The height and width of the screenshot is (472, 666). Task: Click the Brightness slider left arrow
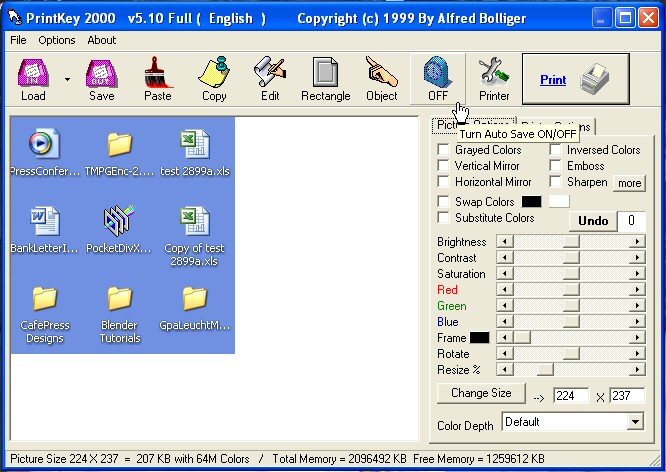tap(505, 242)
